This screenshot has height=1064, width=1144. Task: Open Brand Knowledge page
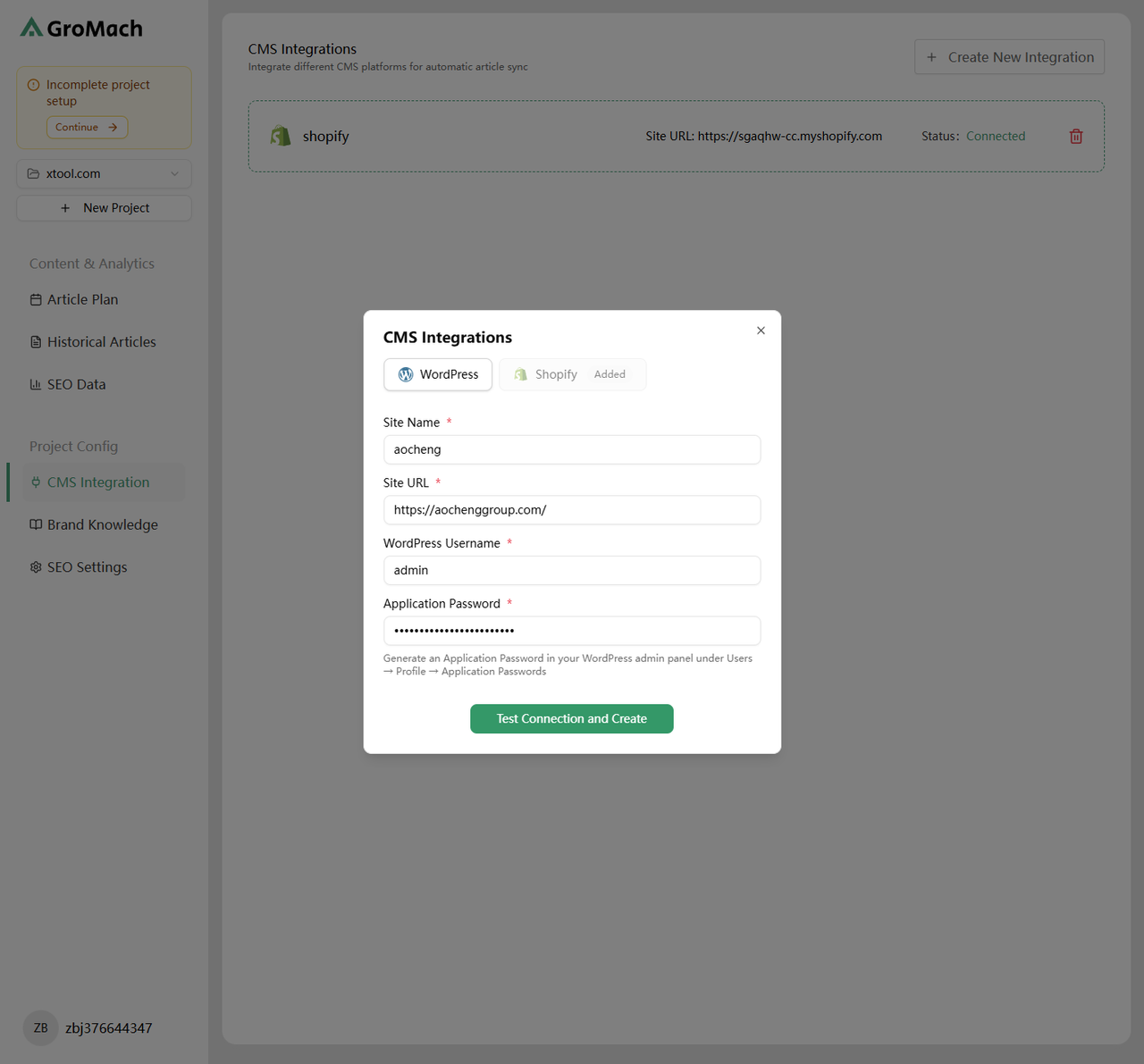pyautogui.click(x=102, y=525)
